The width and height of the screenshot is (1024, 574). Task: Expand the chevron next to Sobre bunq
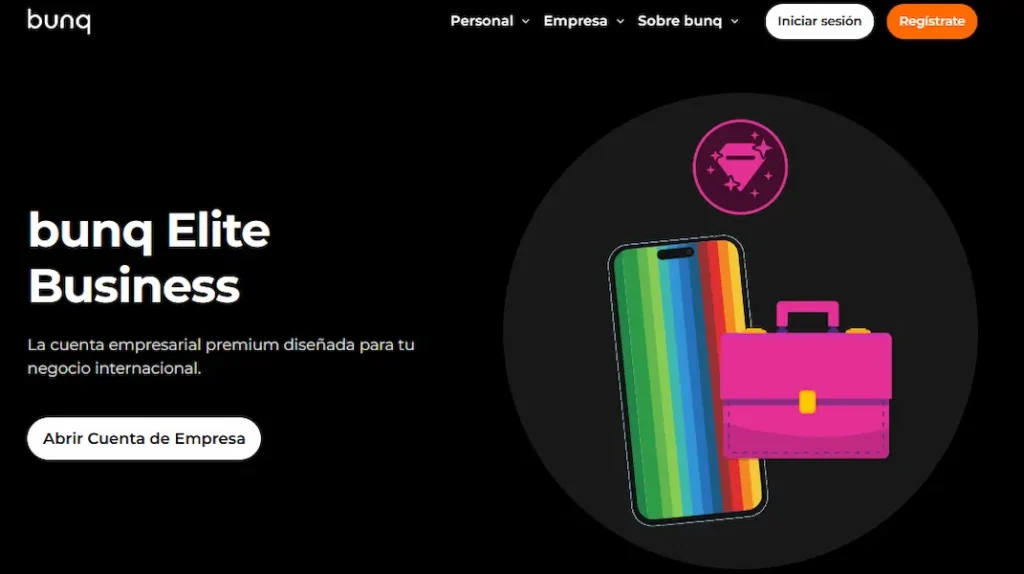click(735, 22)
